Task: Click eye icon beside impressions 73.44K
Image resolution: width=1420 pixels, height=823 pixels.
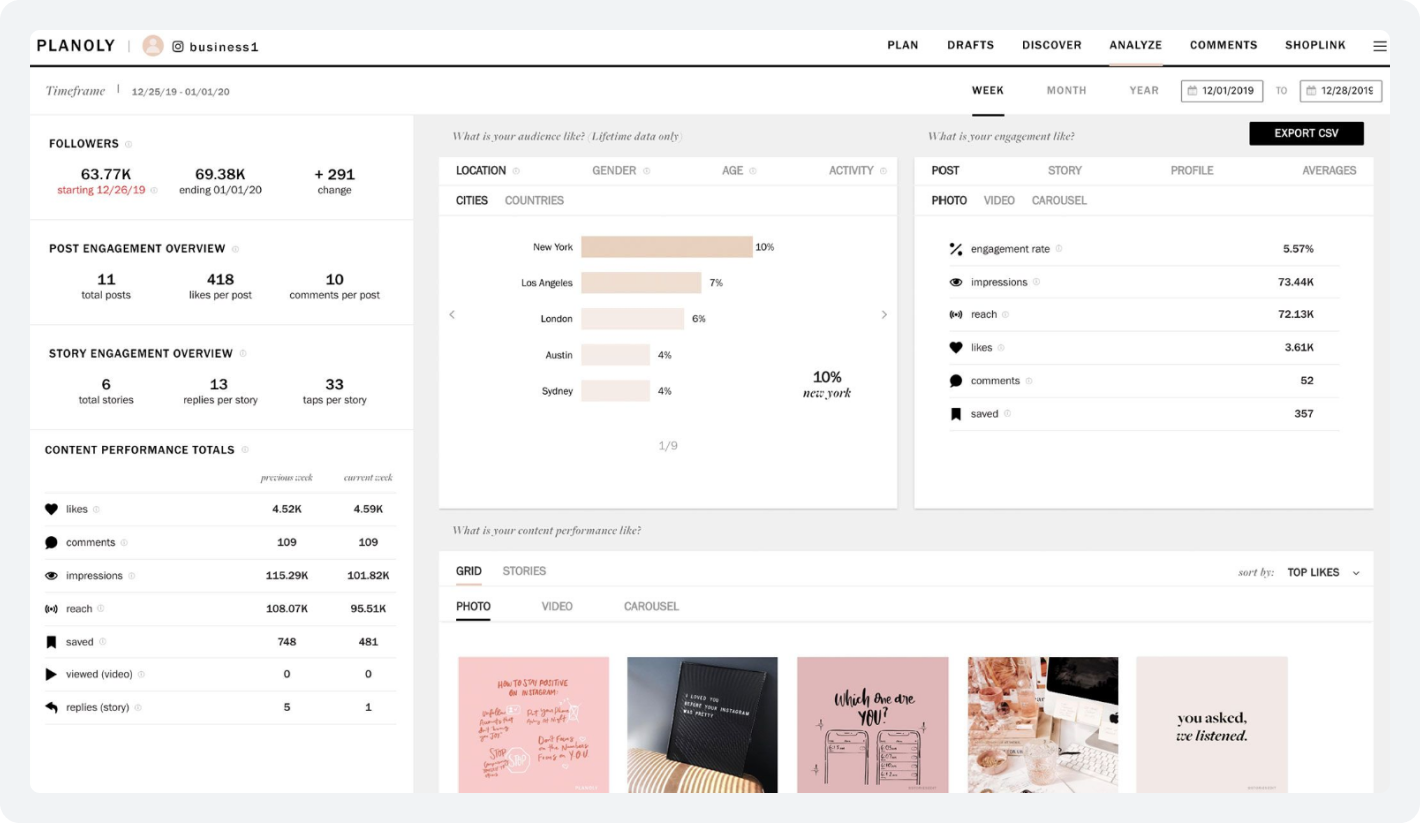Action: tap(955, 283)
